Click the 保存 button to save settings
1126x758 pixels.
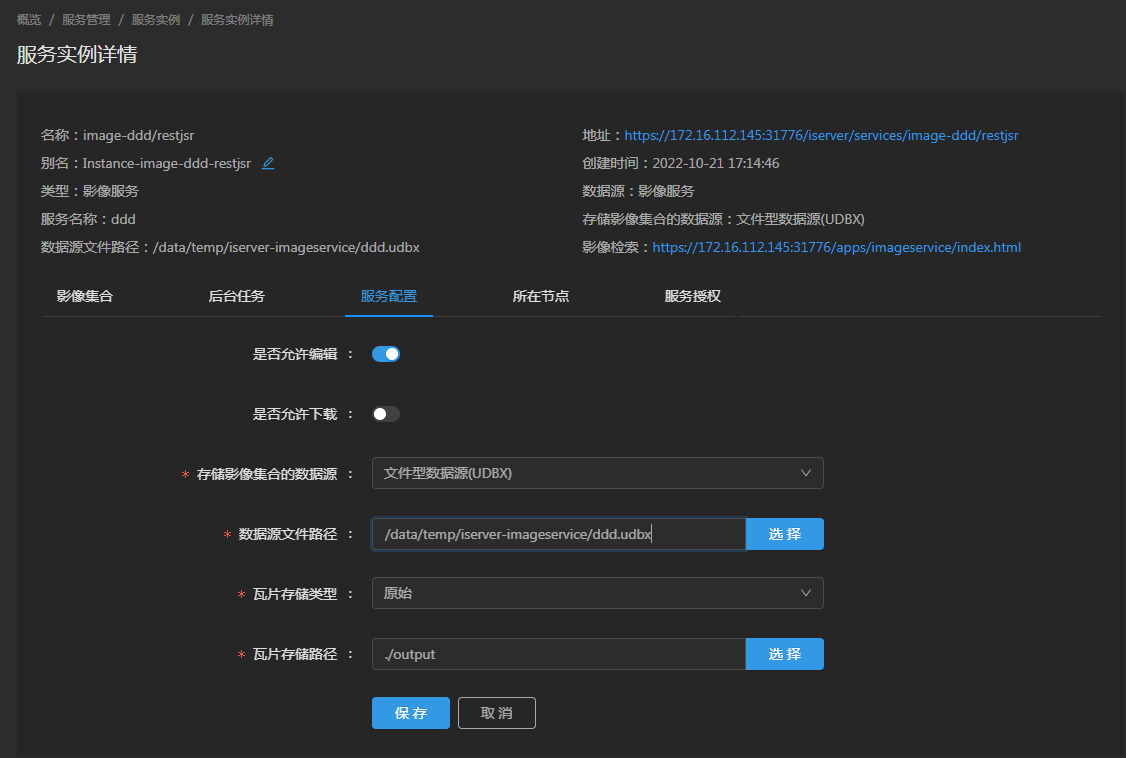coord(410,712)
